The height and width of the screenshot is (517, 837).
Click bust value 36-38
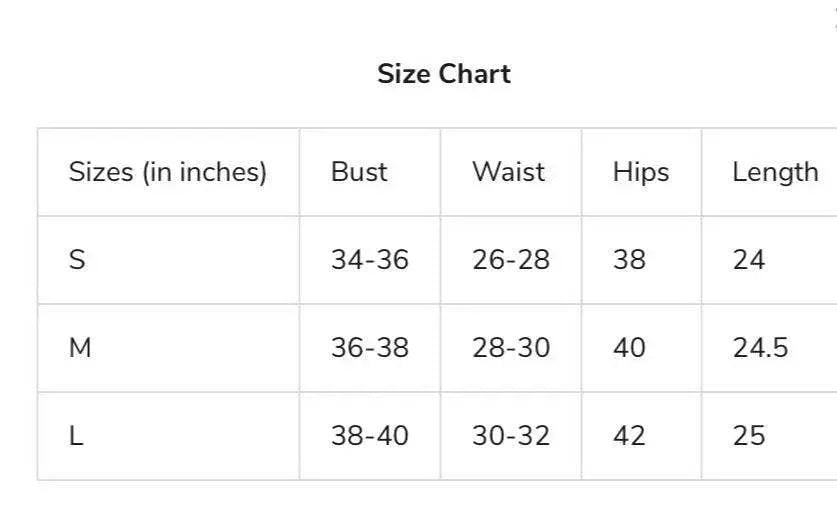[370, 348]
